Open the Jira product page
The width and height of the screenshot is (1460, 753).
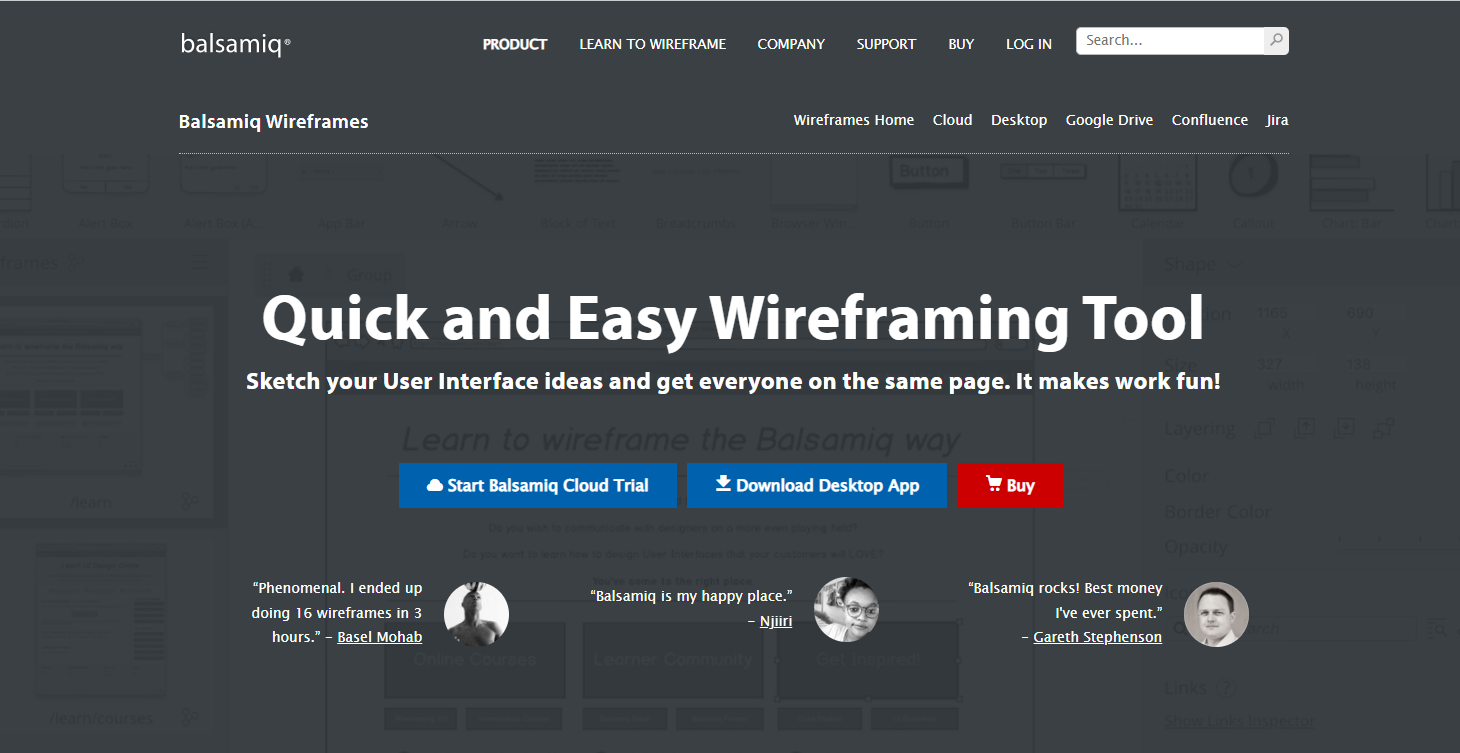pos(1277,120)
